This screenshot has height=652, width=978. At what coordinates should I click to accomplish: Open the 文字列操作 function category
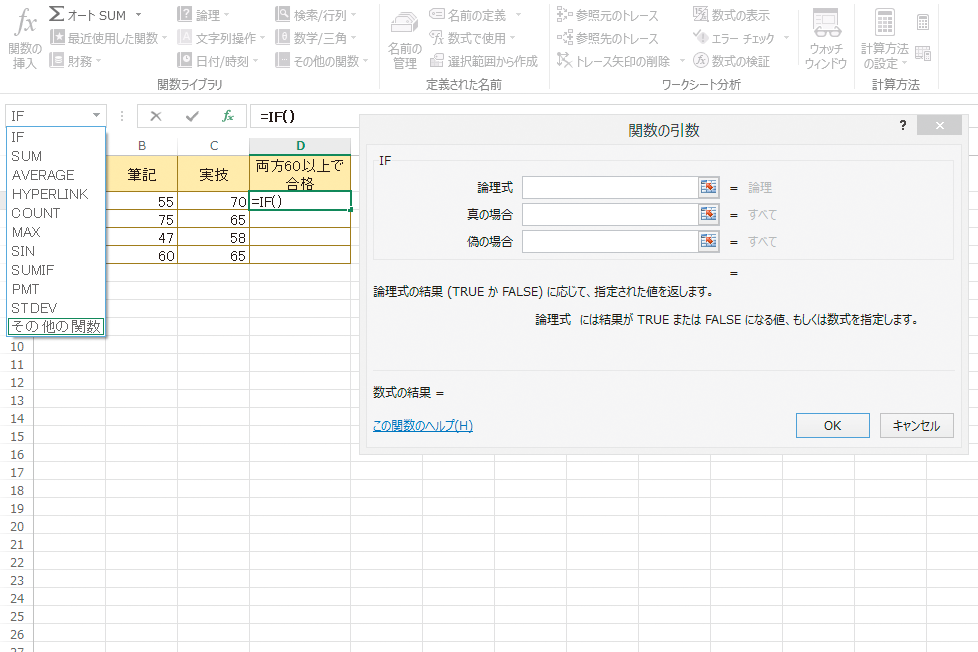pyautogui.click(x=221, y=38)
